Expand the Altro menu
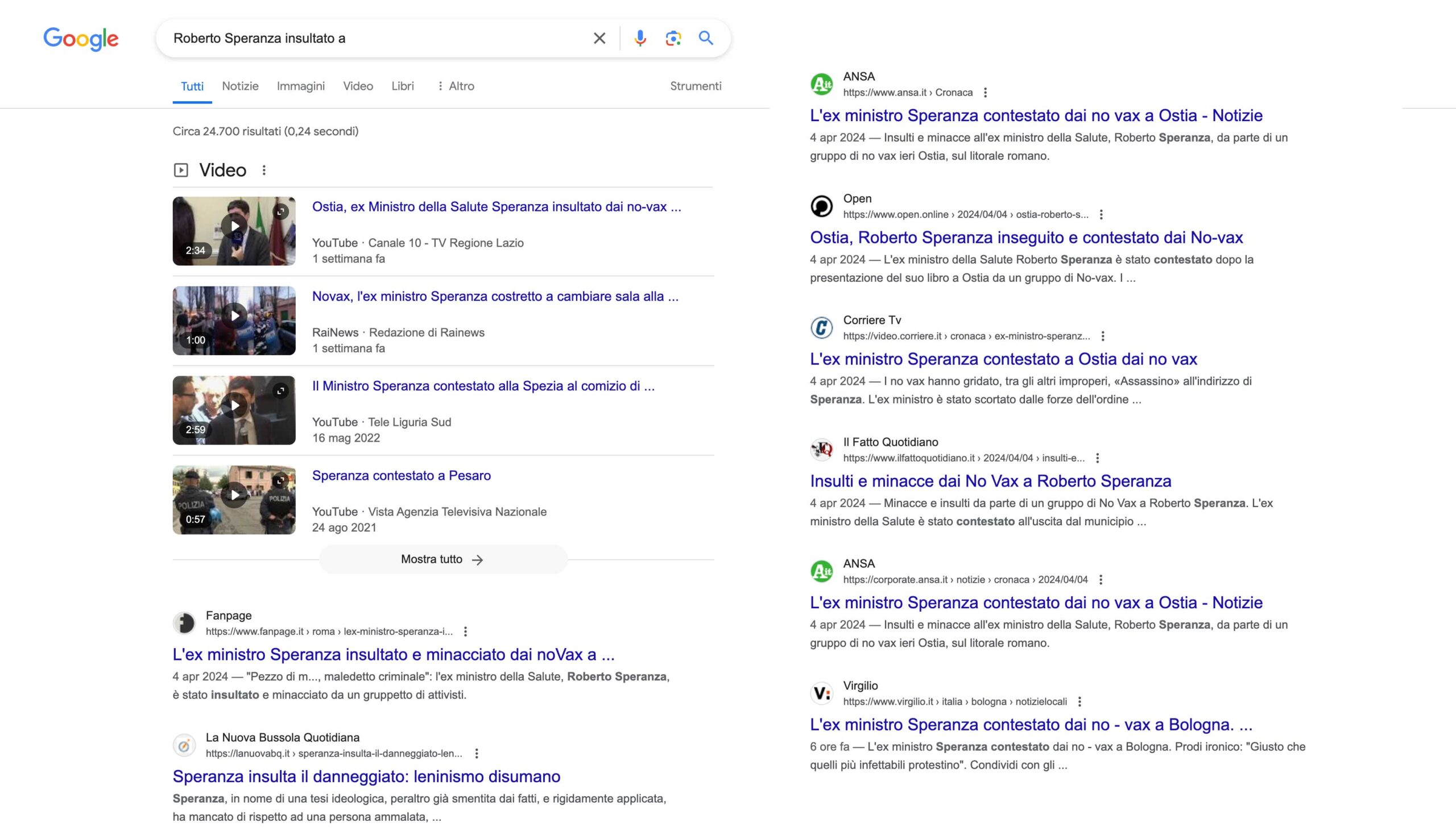The height and width of the screenshot is (839, 1456). (456, 86)
